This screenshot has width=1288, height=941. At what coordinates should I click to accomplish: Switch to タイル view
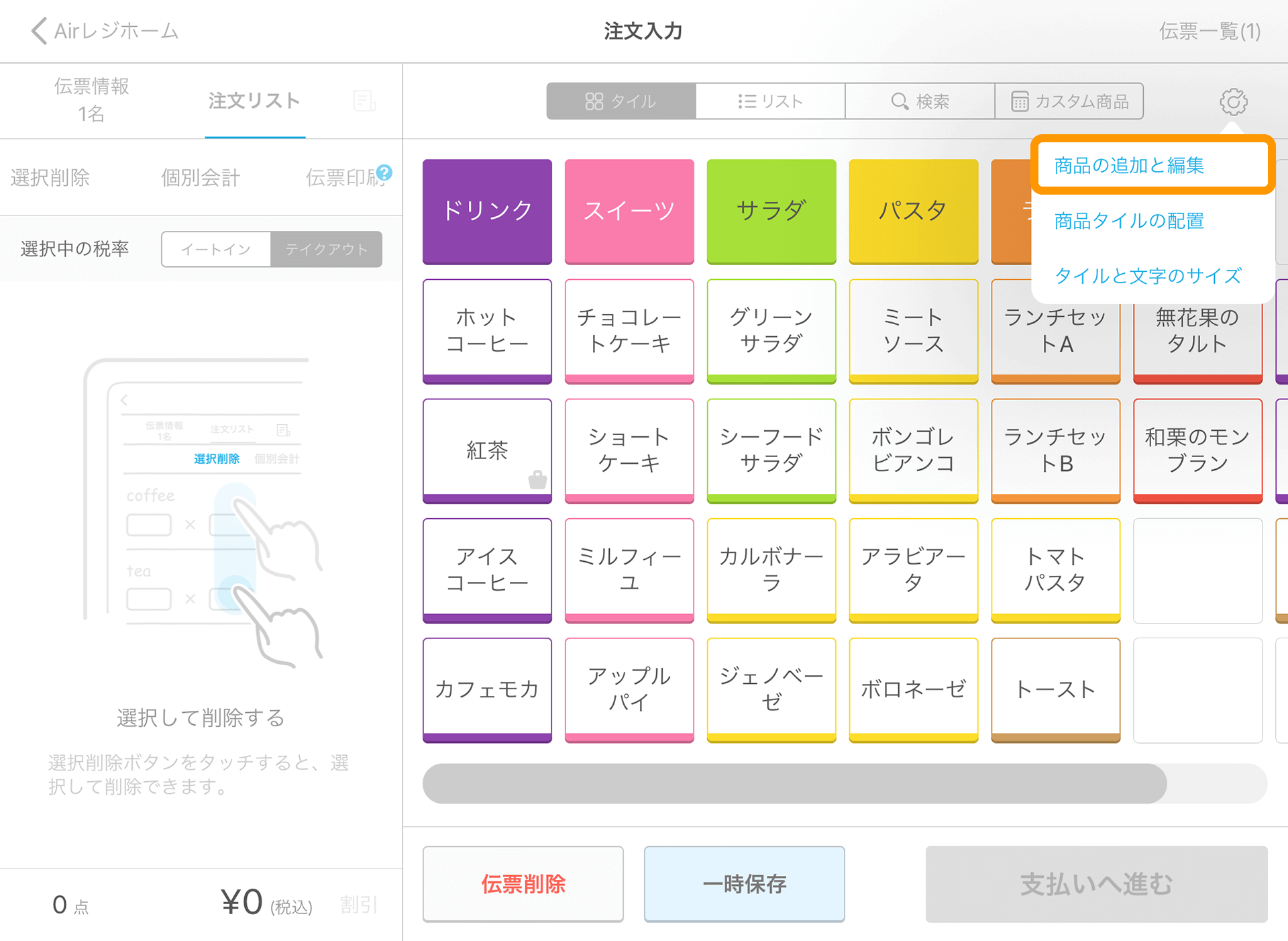point(621,101)
